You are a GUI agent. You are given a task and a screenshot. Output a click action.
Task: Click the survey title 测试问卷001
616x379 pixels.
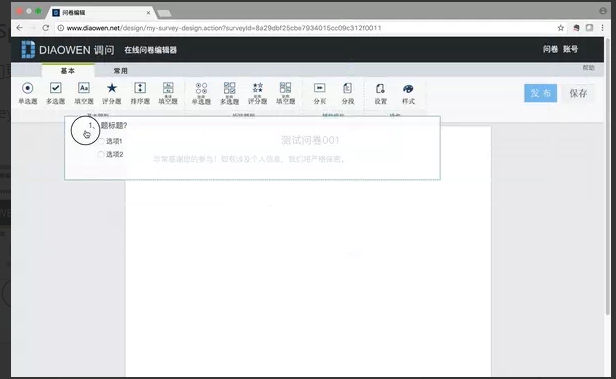(310, 140)
